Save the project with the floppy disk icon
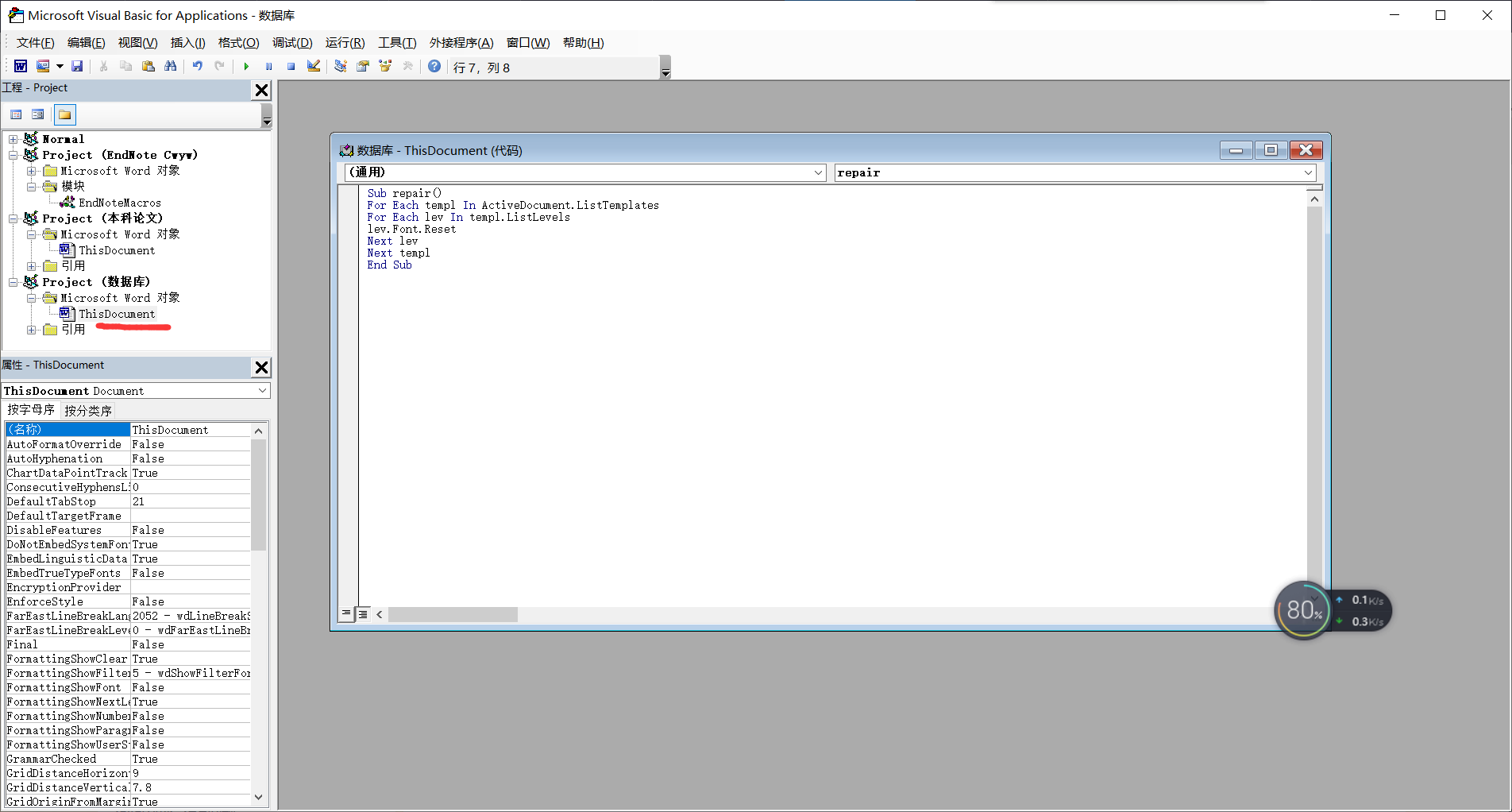Viewport: 1512px width, 812px height. [x=77, y=66]
